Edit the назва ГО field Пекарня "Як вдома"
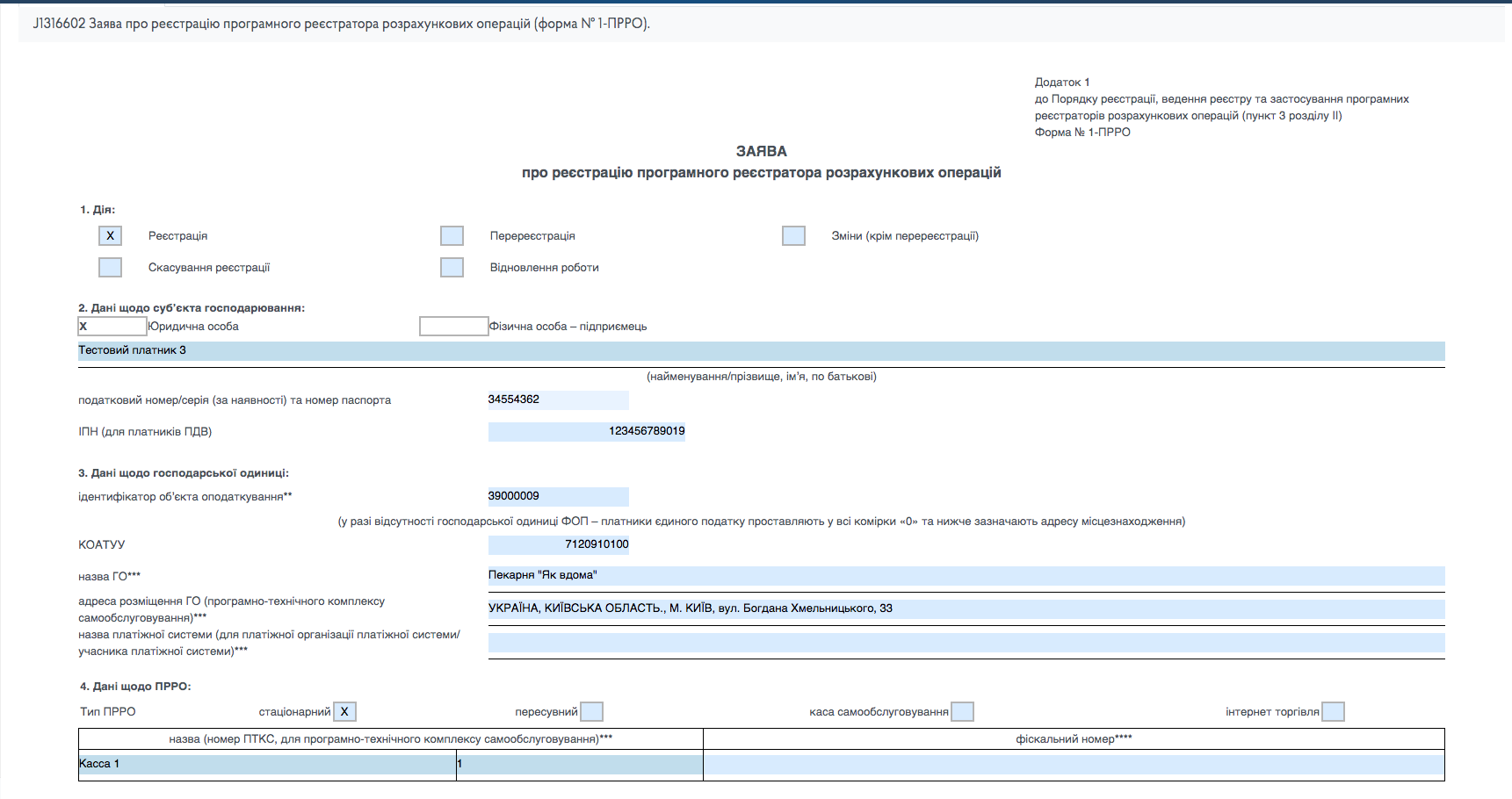 coord(966,575)
